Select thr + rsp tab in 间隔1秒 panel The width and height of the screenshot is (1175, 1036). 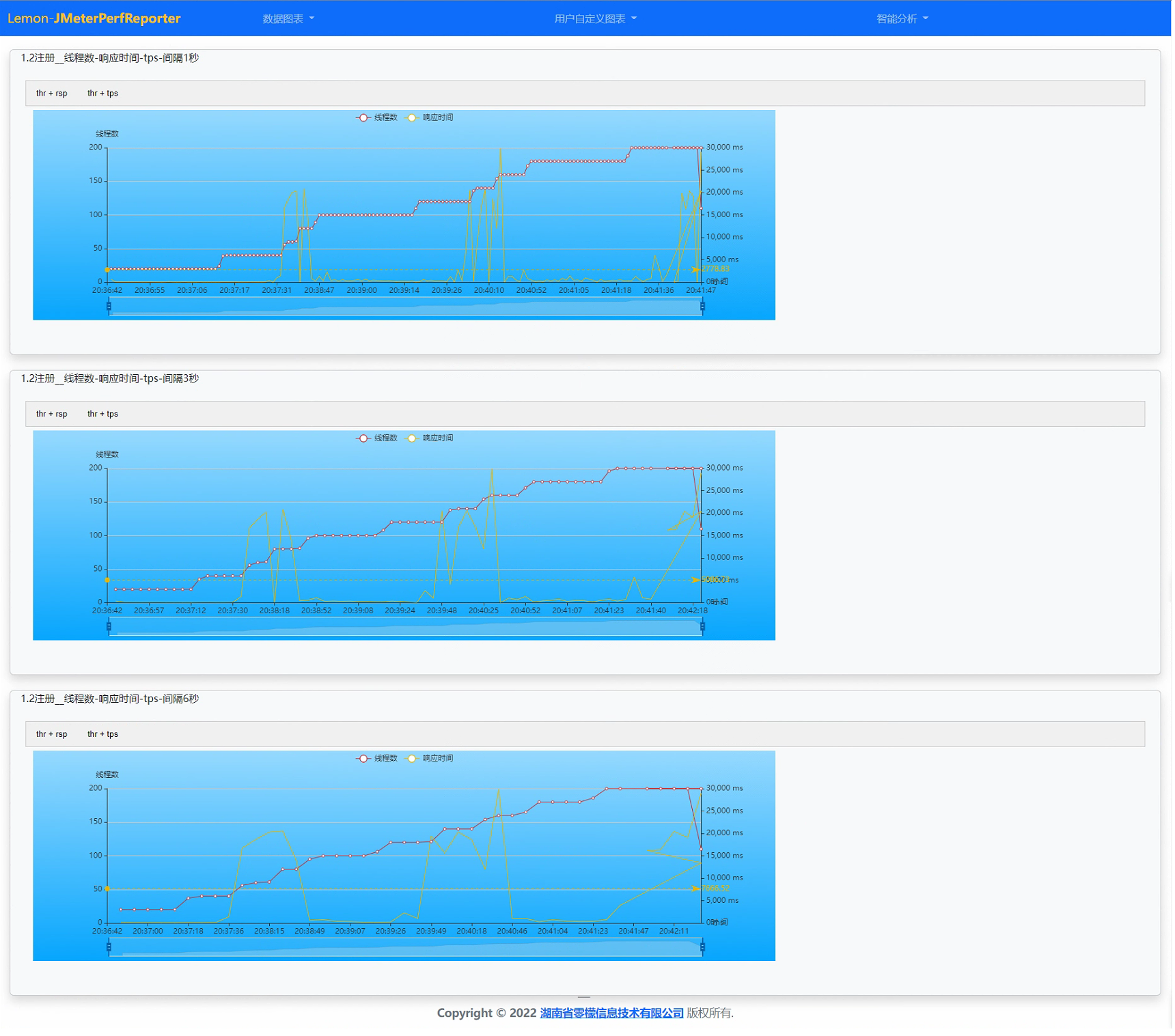[x=52, y=94]
